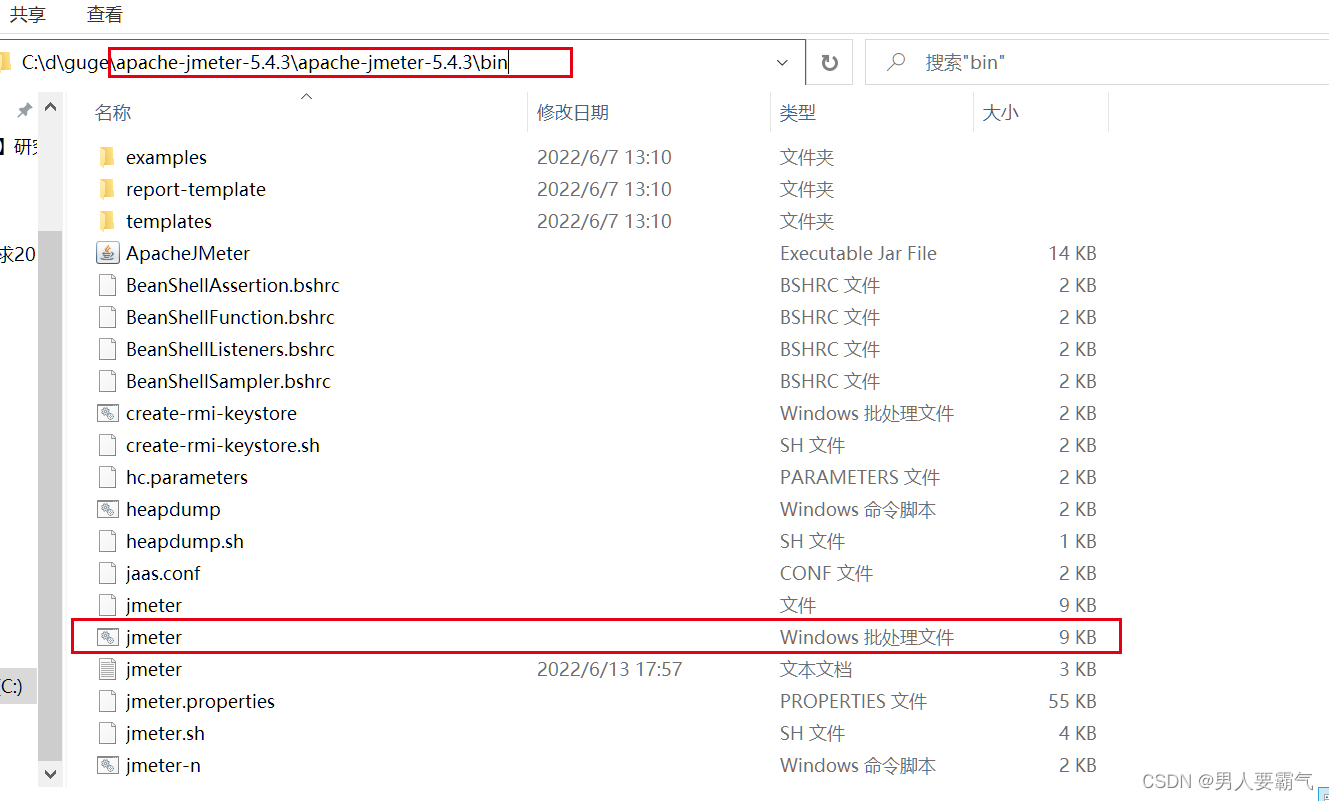Click the heapdump command script icon
Image resolution: width=1329 pixels, height=801 pixels.
tap(108, 509)
